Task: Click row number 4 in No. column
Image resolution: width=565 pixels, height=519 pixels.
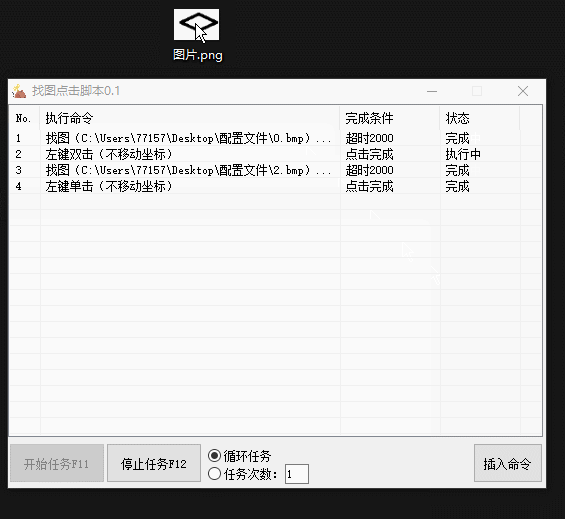Action: (18, 186)
